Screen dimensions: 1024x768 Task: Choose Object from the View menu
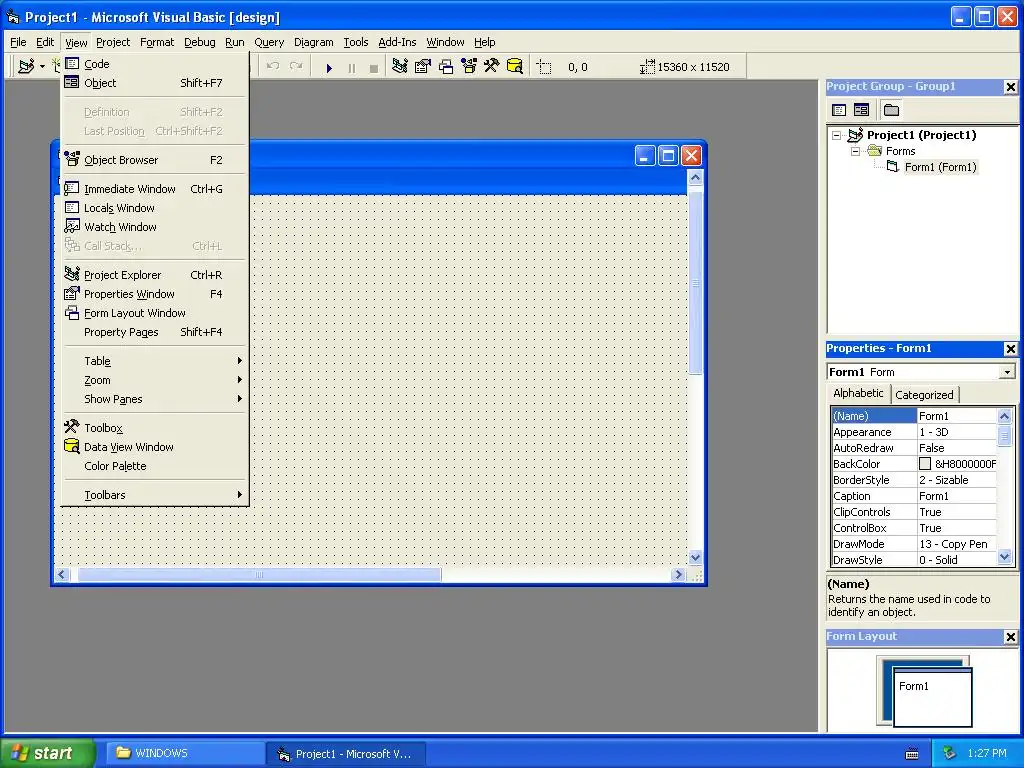[x=154, y=83]
